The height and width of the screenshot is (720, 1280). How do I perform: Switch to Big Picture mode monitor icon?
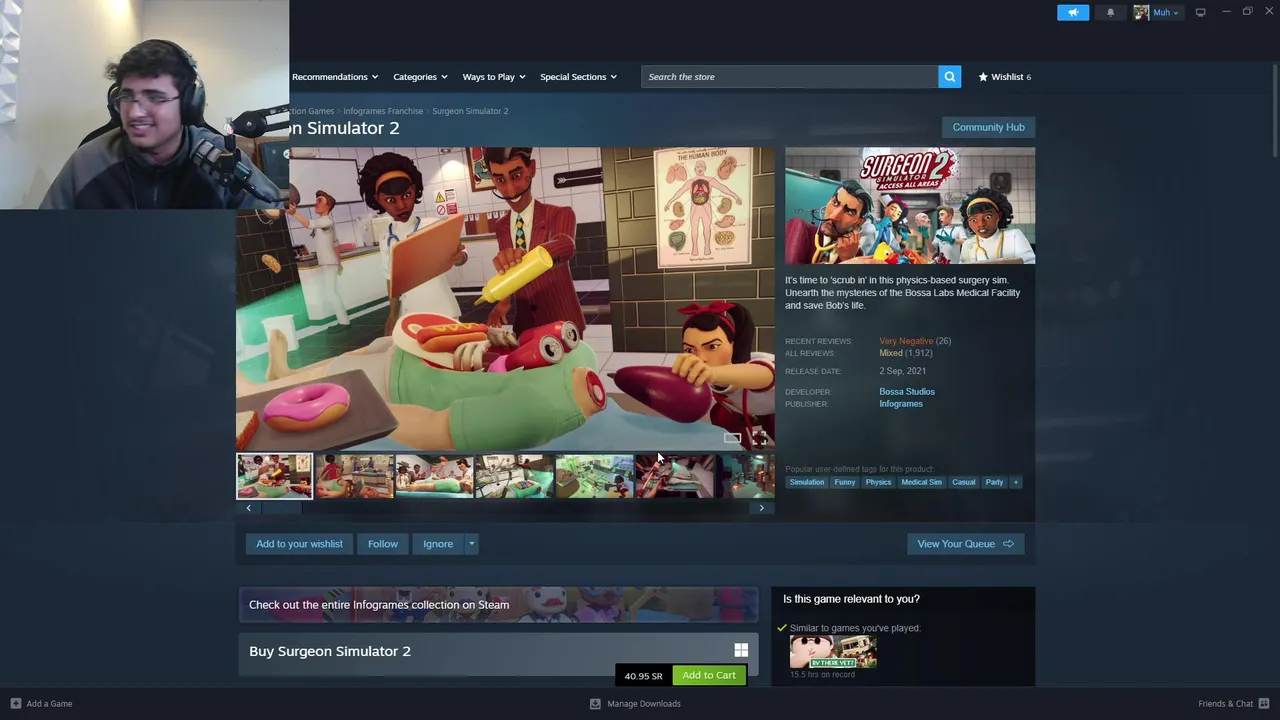click(1200, 12)
